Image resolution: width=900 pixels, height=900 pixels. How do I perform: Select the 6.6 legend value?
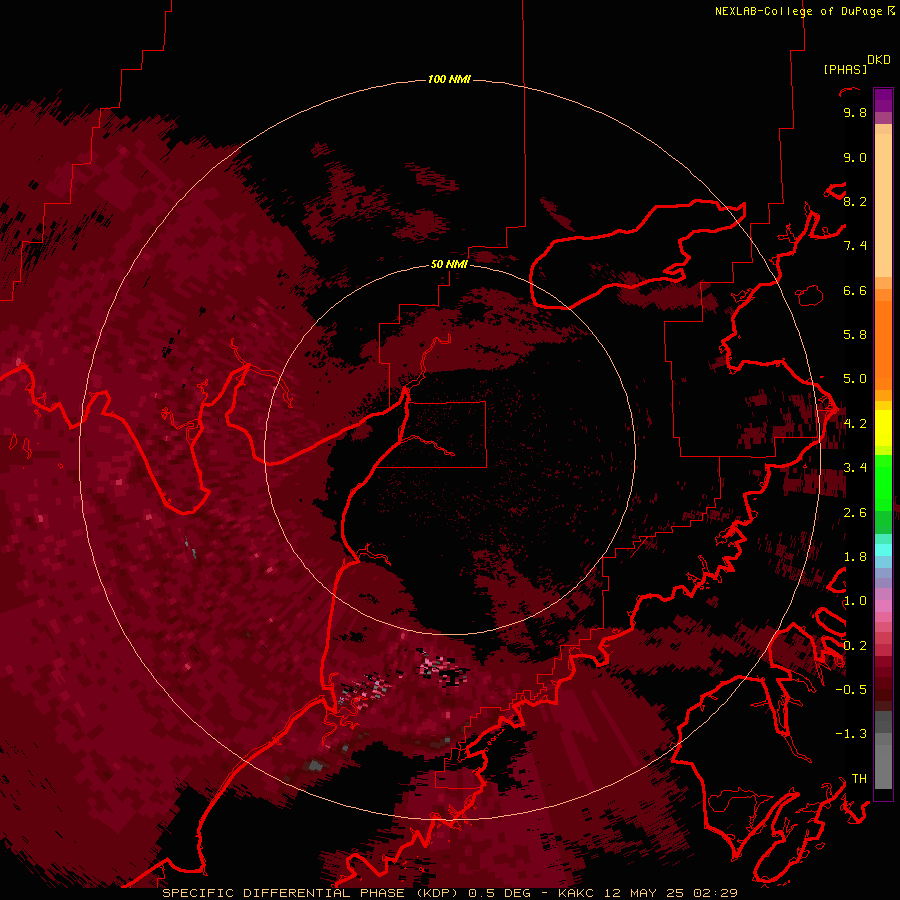[x=855, y=290]
